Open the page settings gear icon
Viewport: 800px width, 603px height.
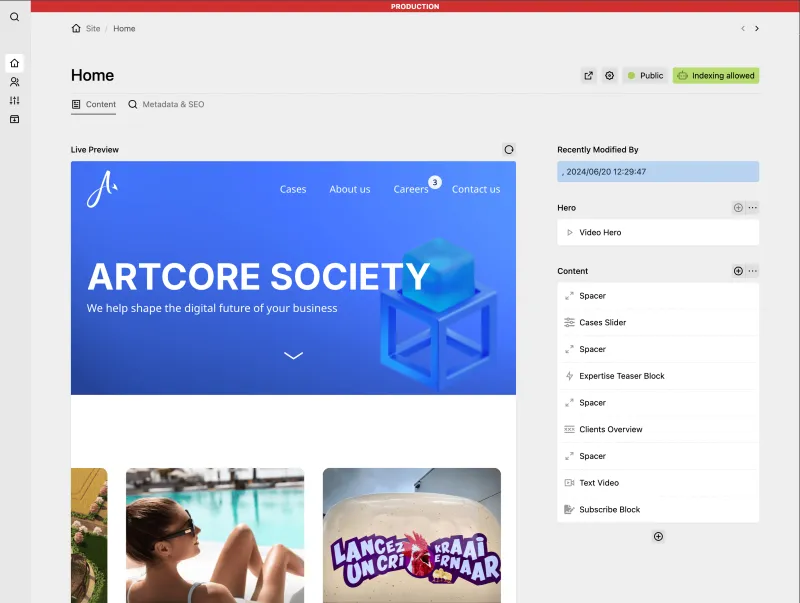click(609, 75)
